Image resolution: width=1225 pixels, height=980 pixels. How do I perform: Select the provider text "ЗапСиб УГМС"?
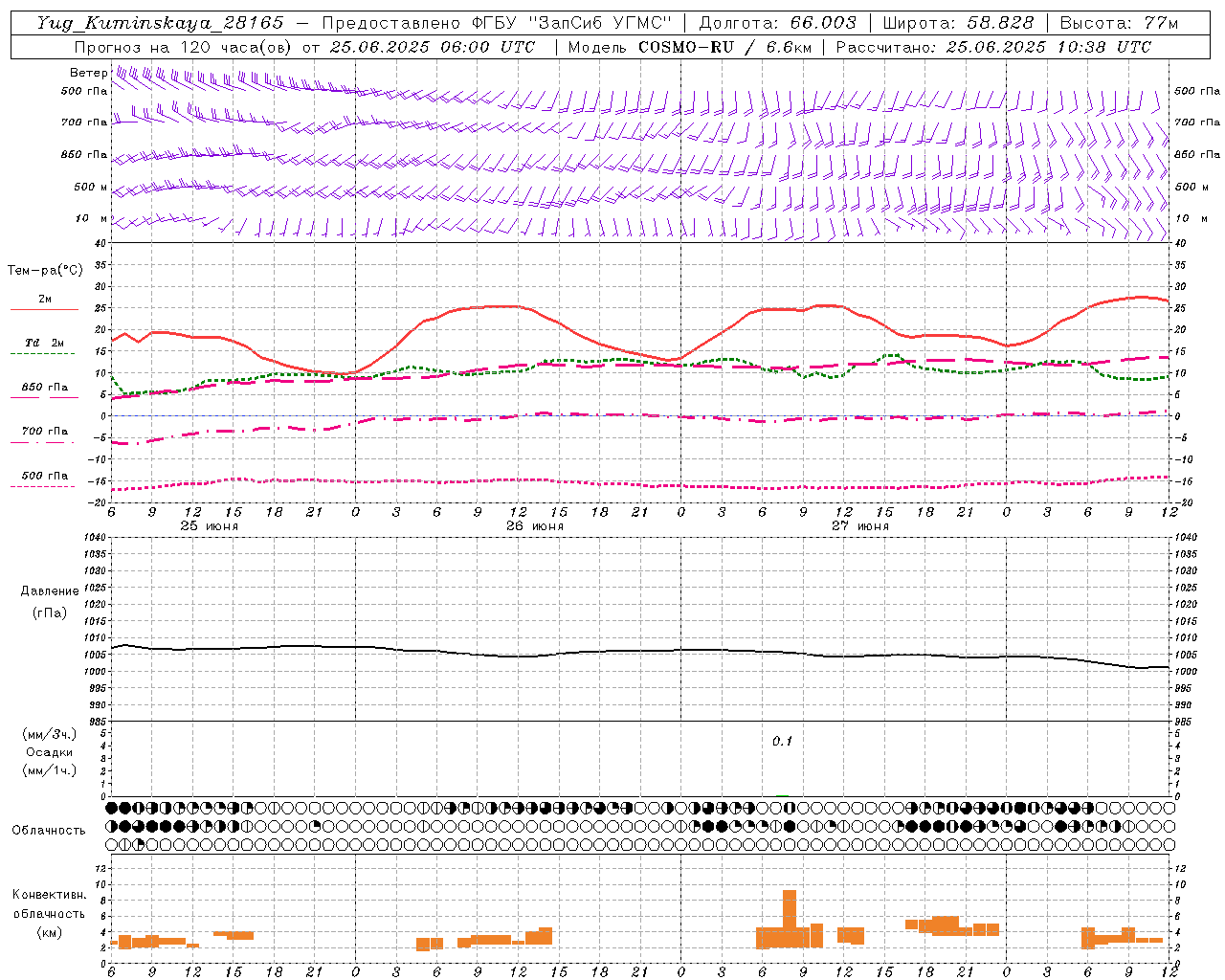point(600,23)
